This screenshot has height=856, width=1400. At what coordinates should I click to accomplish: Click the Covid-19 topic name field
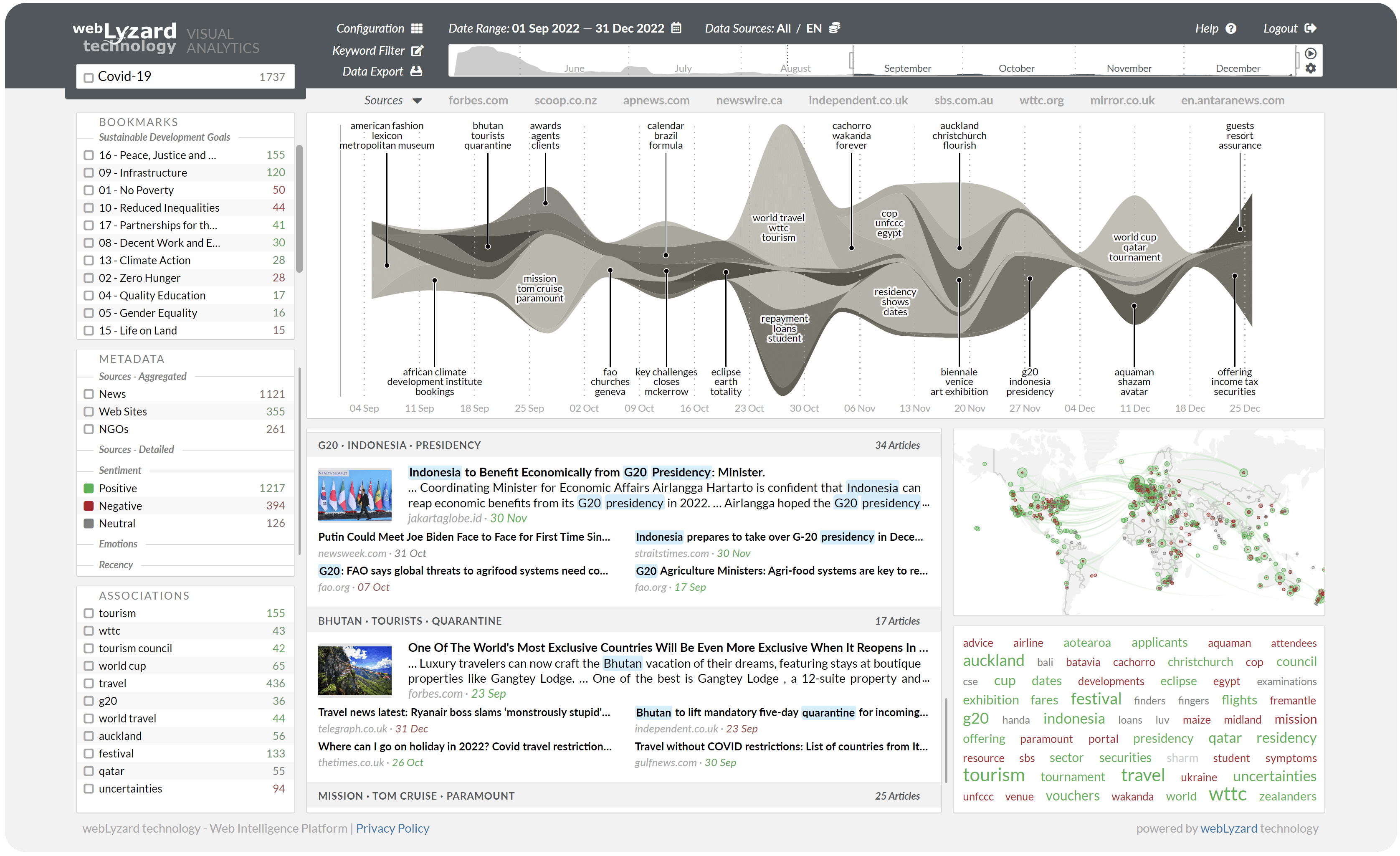(x=186, y=76)
